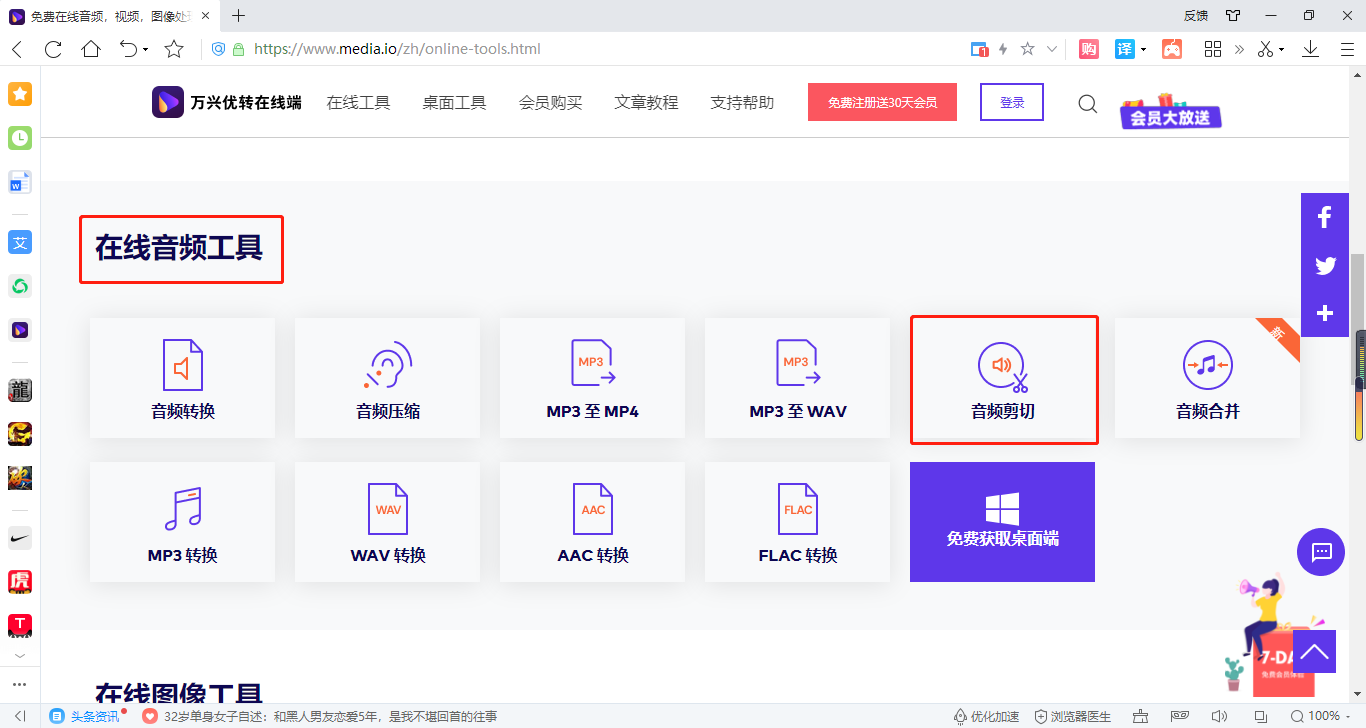Click the back-to-top arrow
This screenshot has width=1366, height=728.
point(1314,651)
